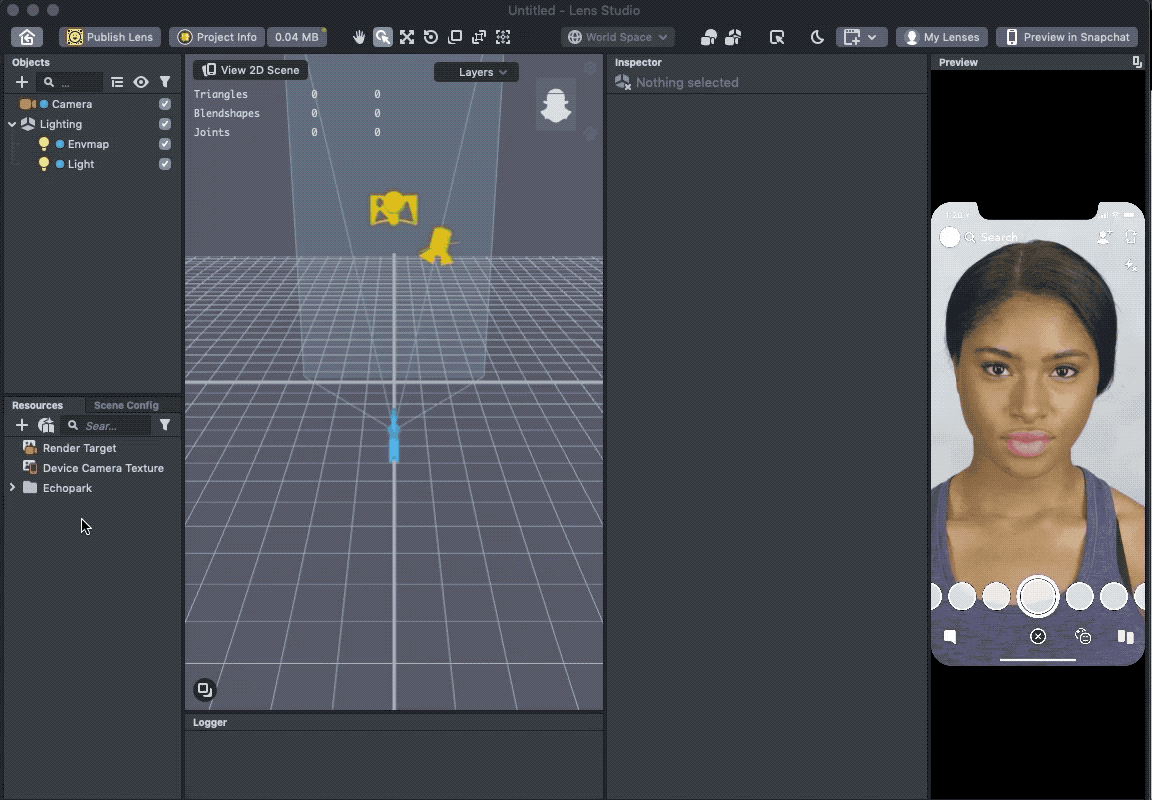
Task: Click the Home icon in toolbar
Action: click(x=27, y=37)
